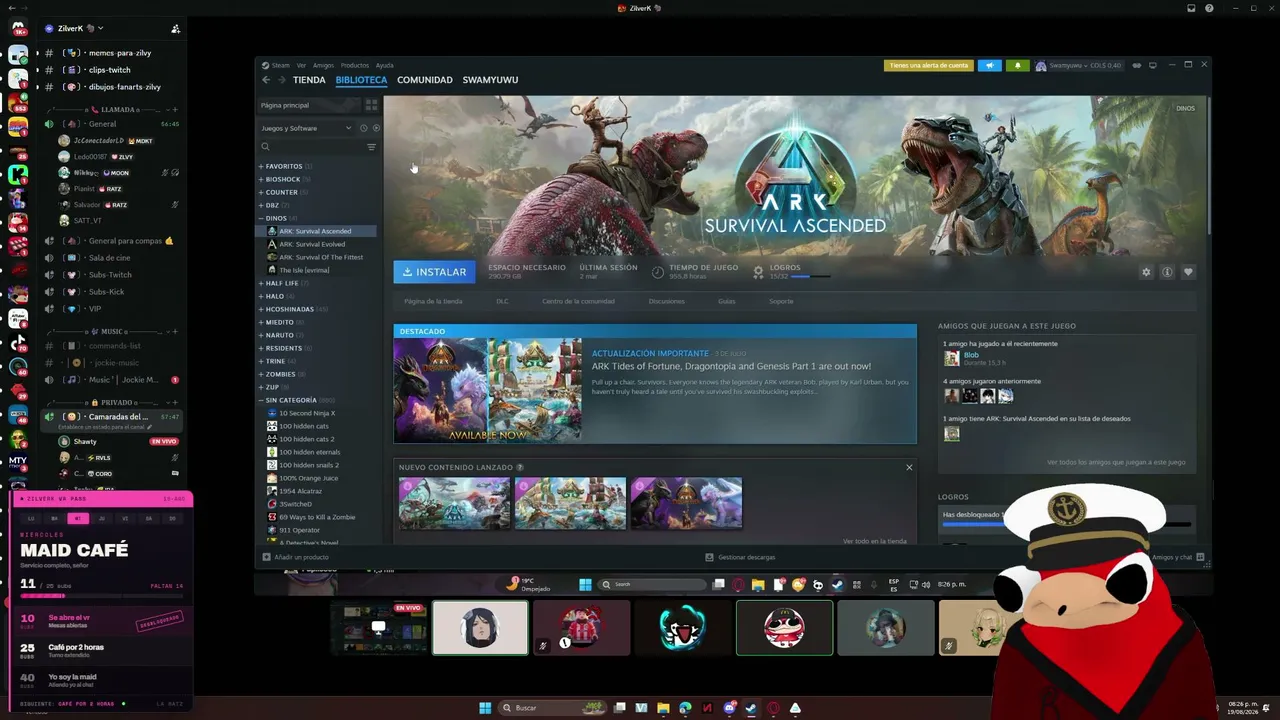Expand DBZ collection
The height and width of the screenshot is (720, 1280).
[272, 205]
